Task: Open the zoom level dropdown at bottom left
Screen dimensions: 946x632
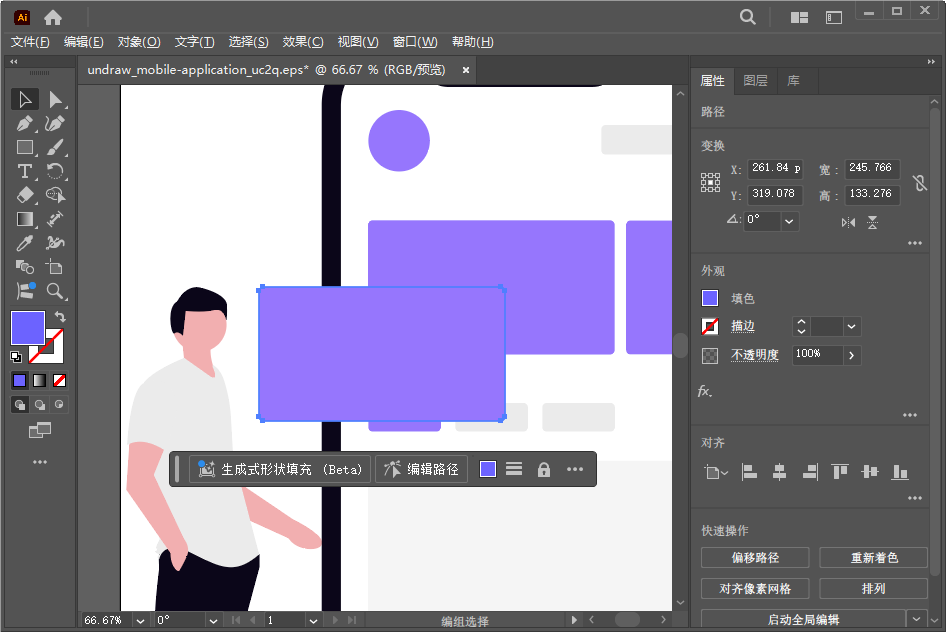Action: (139, 619)
